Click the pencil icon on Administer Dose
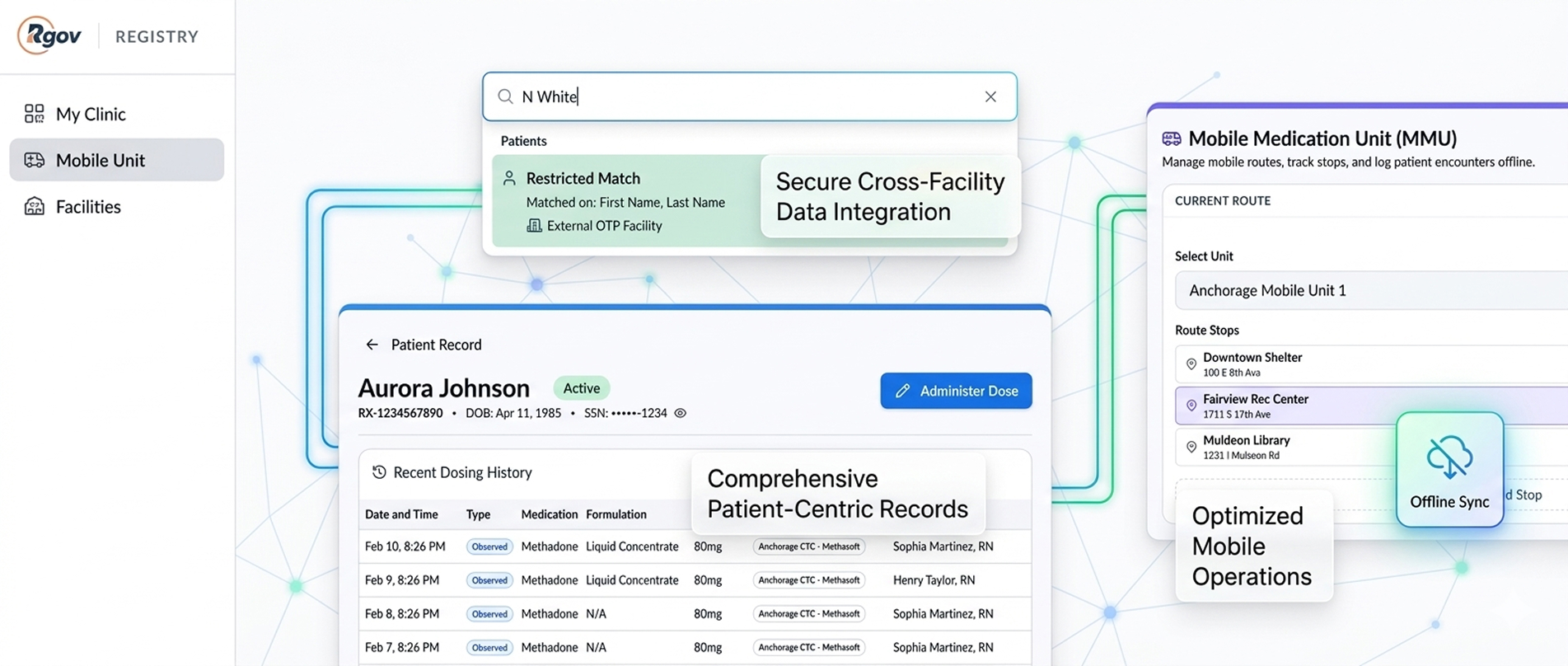Viewport: 1568px width, 666px height. 903,391
